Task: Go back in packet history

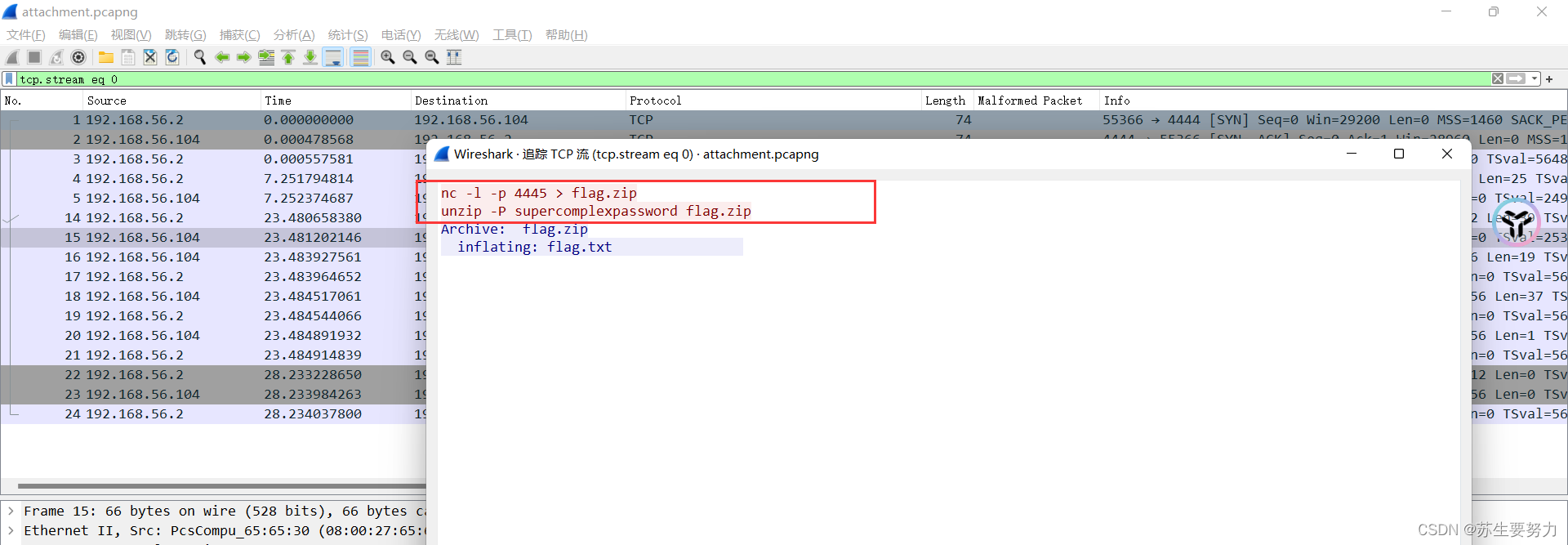Action: click(x=221, y=57)
